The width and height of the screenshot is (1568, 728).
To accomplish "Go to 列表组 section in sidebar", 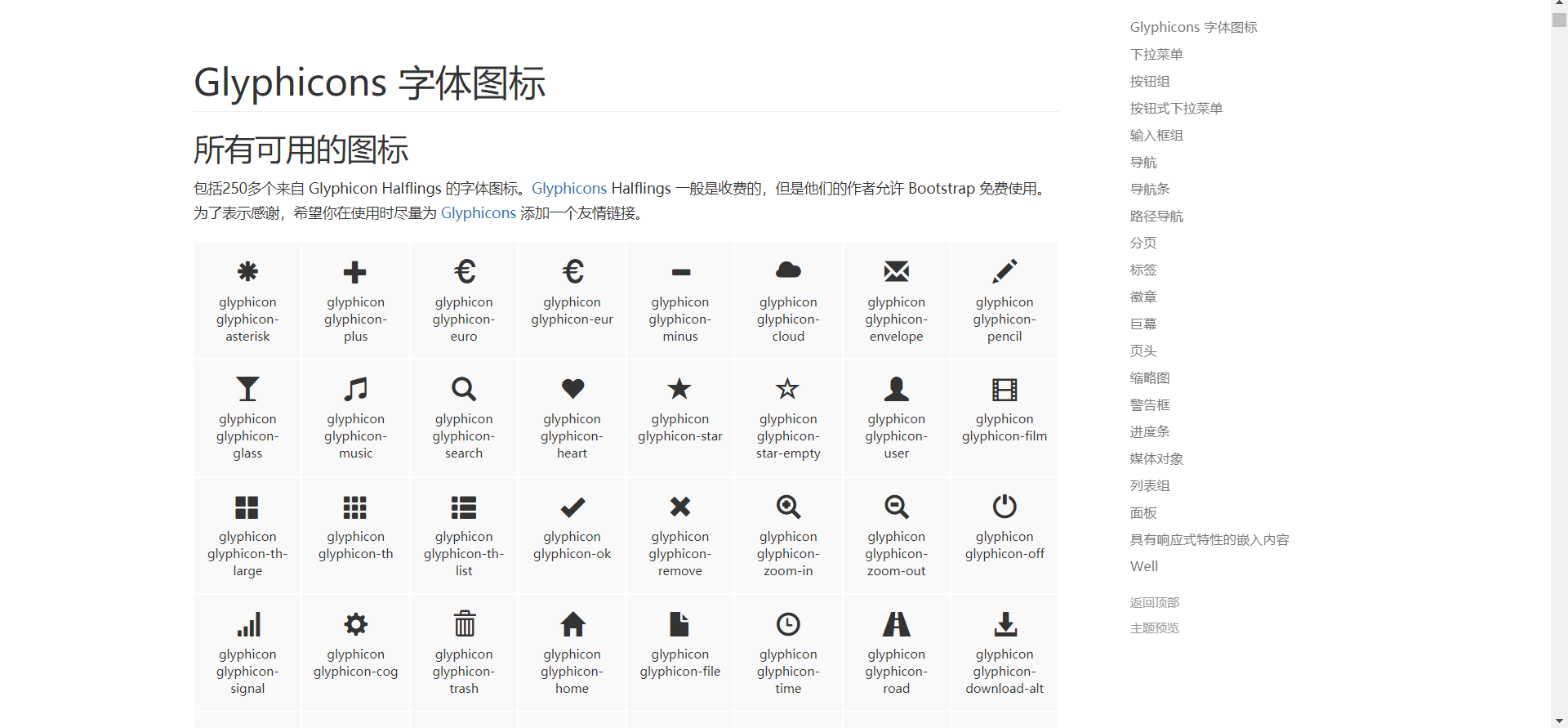I will click(1150, 485).
